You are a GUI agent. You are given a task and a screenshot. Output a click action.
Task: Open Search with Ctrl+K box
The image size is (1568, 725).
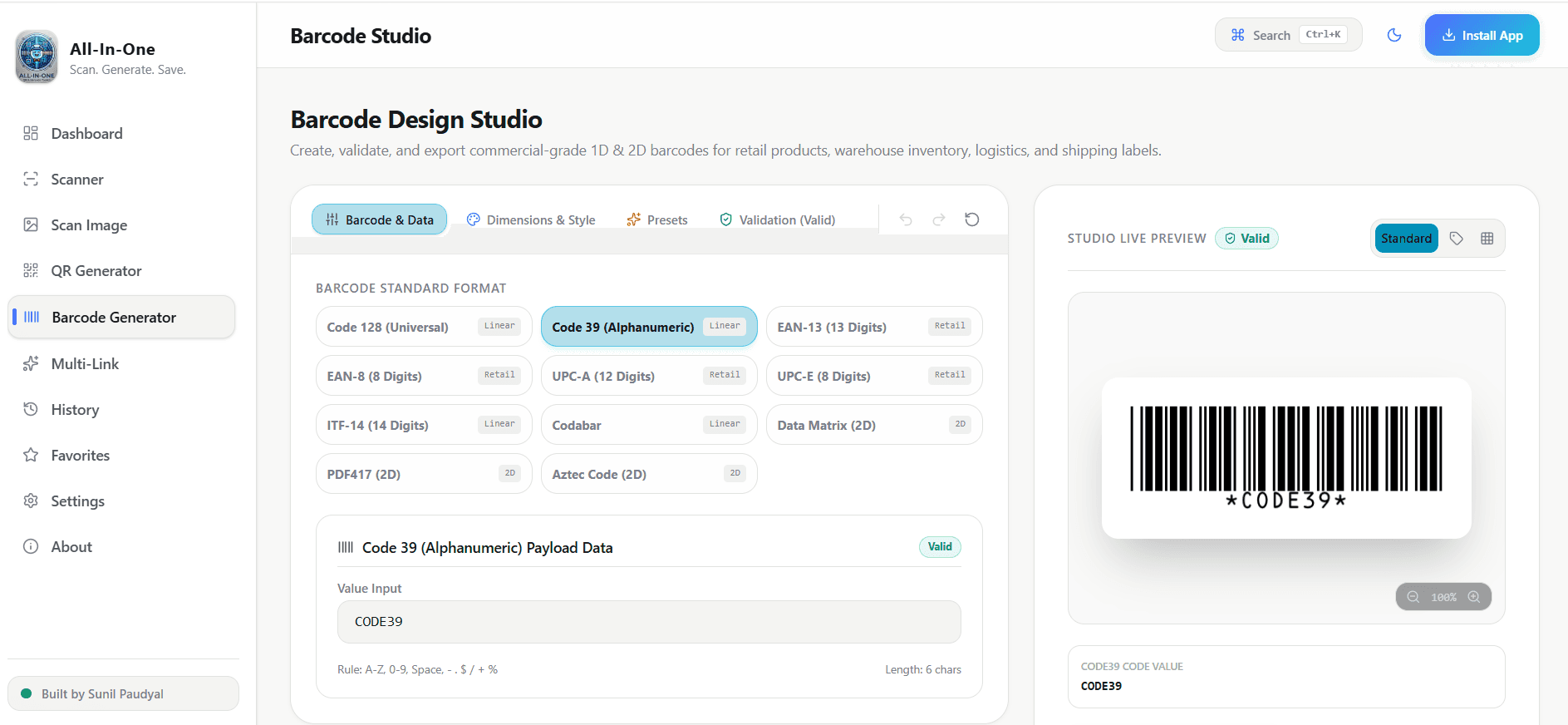pyautogui.click(x=1289, y=35)
